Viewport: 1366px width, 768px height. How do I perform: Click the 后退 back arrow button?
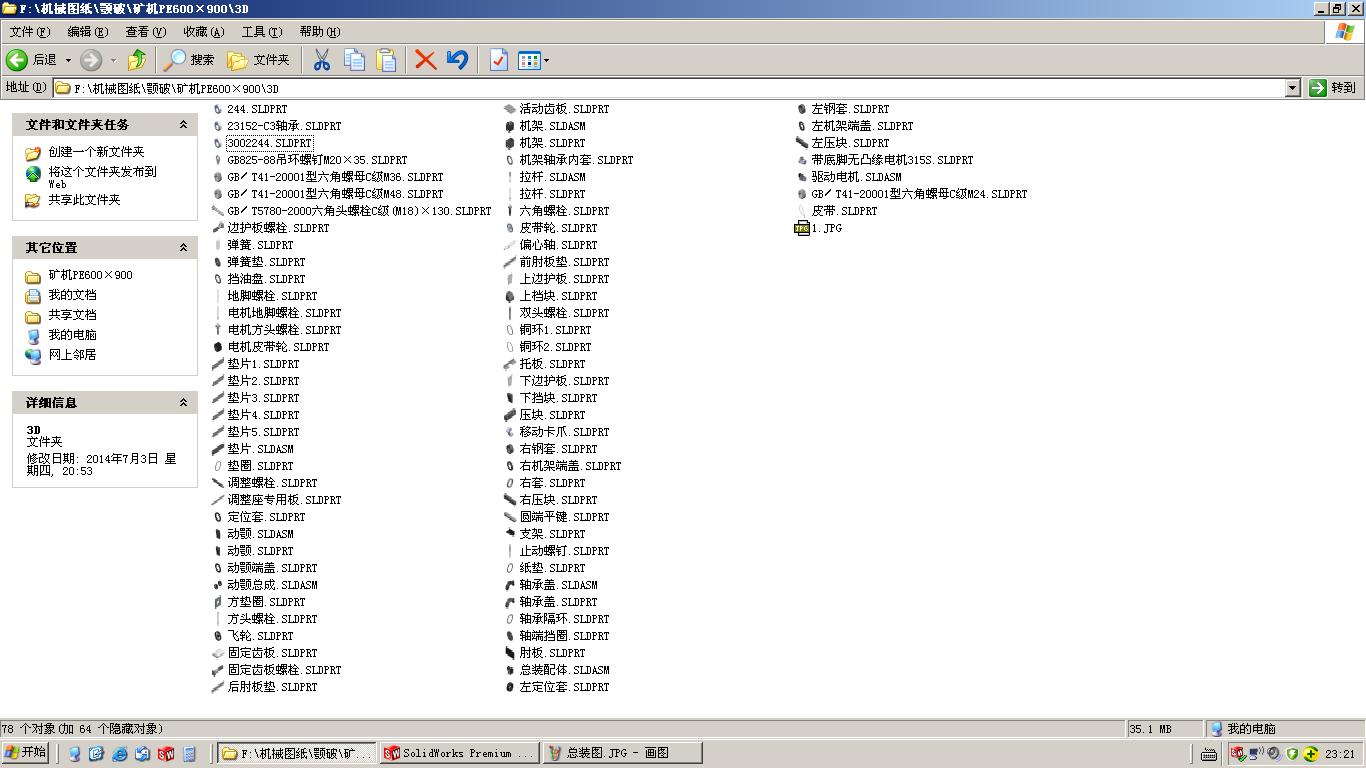tap(31, 60)
